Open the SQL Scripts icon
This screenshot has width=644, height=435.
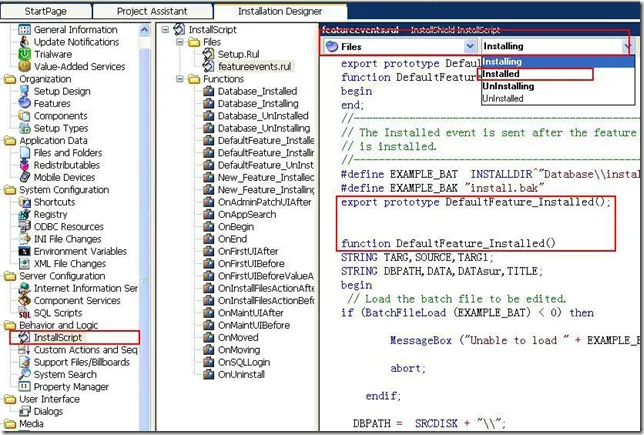tap(25, 313)
